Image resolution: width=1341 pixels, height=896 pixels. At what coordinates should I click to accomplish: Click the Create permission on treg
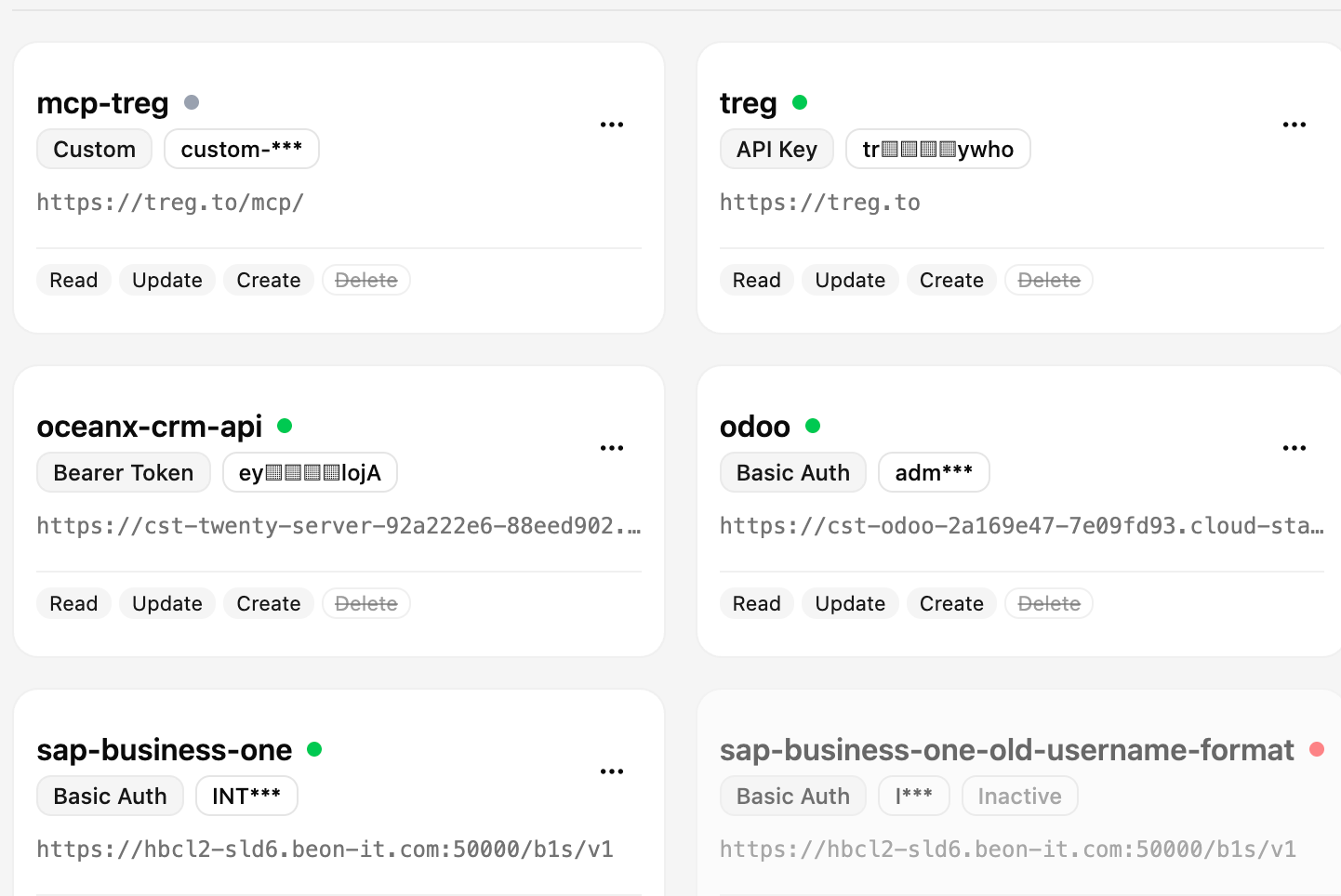pyautogui.click(x=951, y=280)
